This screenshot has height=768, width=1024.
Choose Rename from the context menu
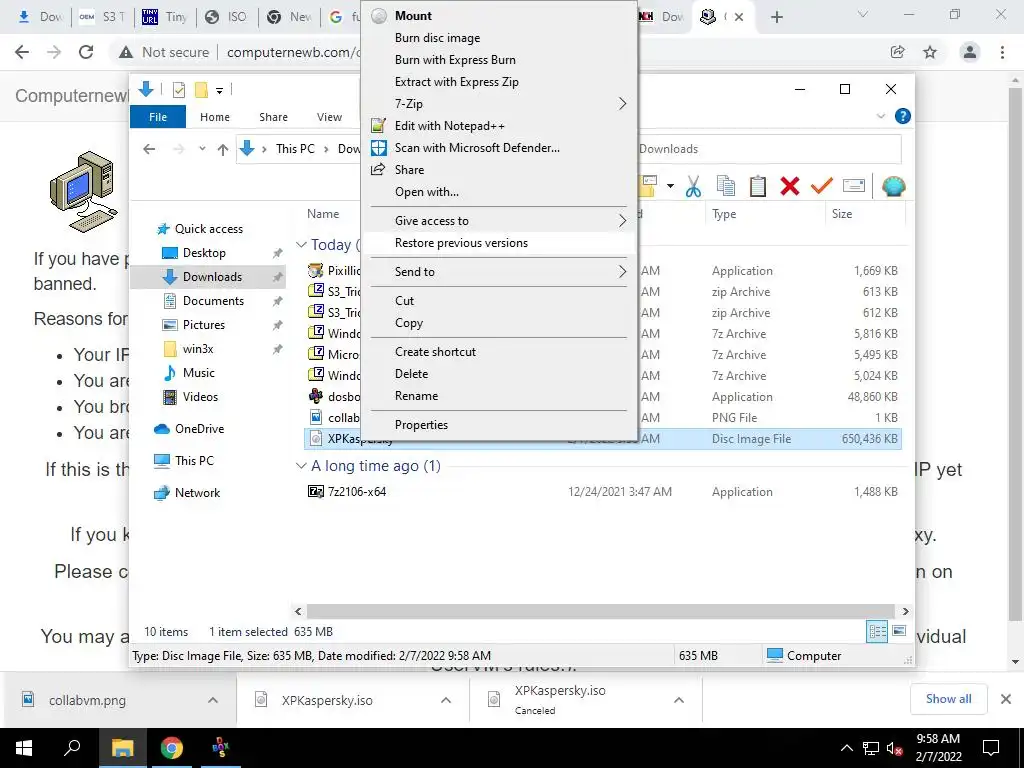(499, 396)
